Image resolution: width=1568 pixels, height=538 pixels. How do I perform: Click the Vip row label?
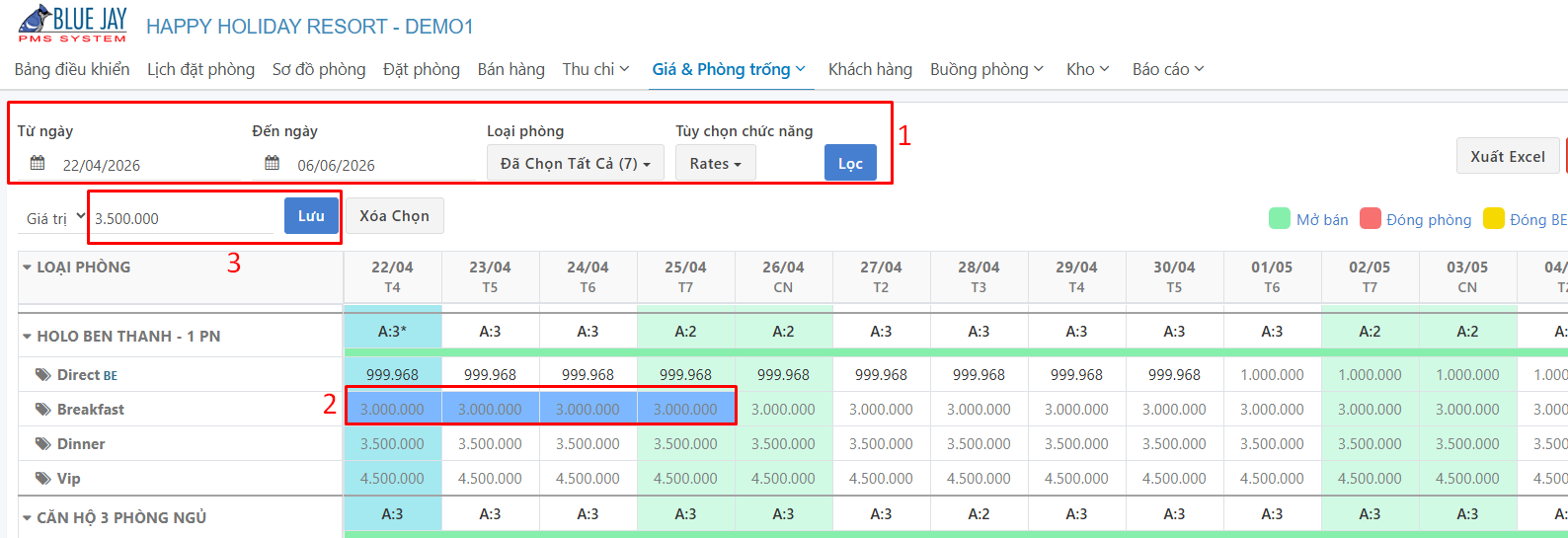coord(68,478)
